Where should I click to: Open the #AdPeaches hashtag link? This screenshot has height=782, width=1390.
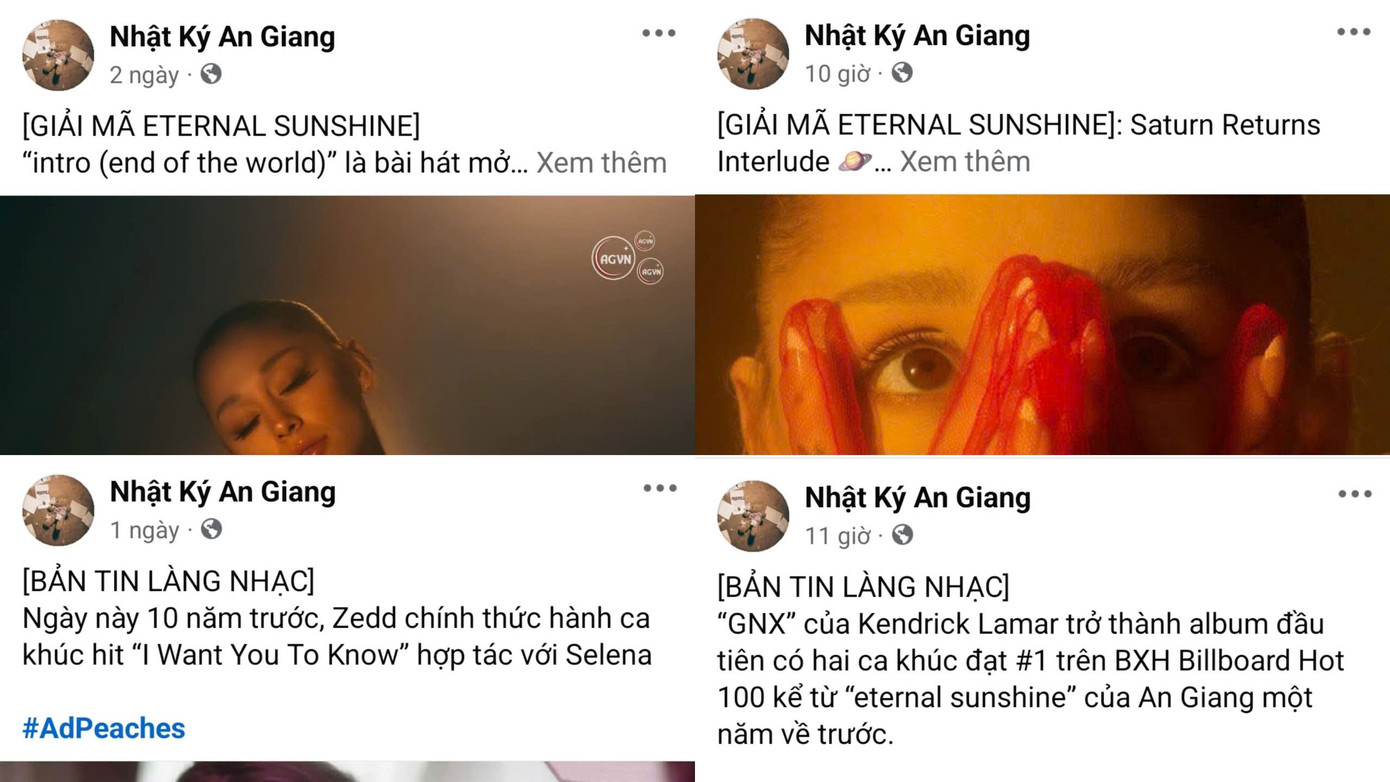point(104,728)
